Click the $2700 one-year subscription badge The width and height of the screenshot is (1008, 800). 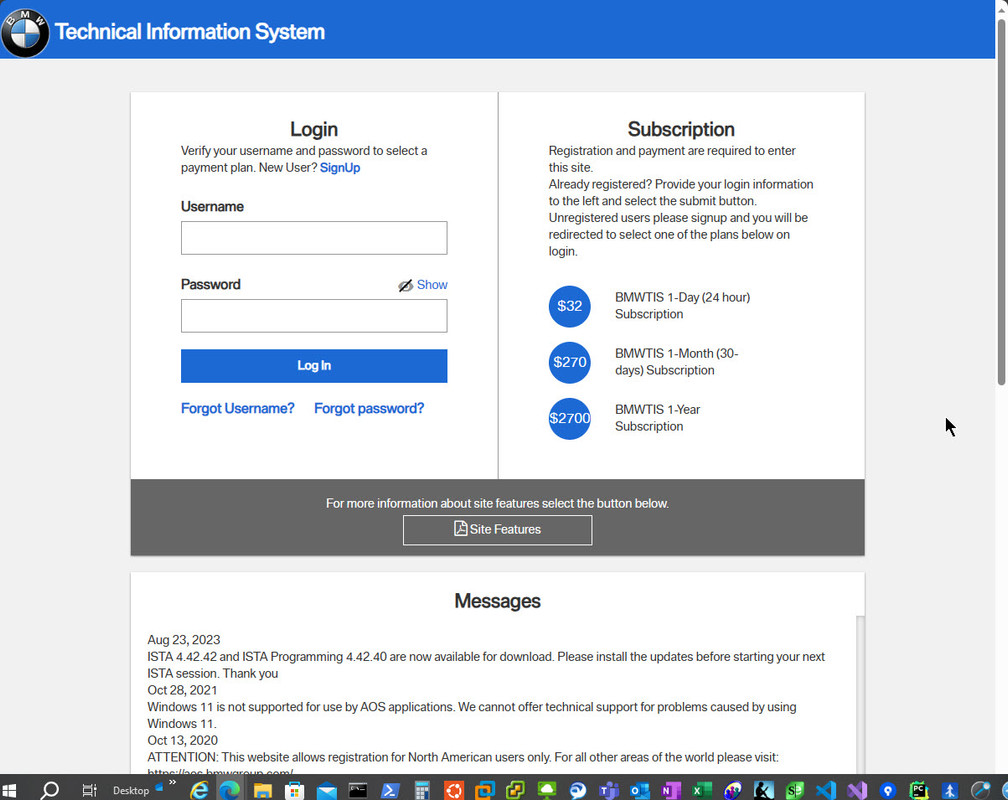570,418
